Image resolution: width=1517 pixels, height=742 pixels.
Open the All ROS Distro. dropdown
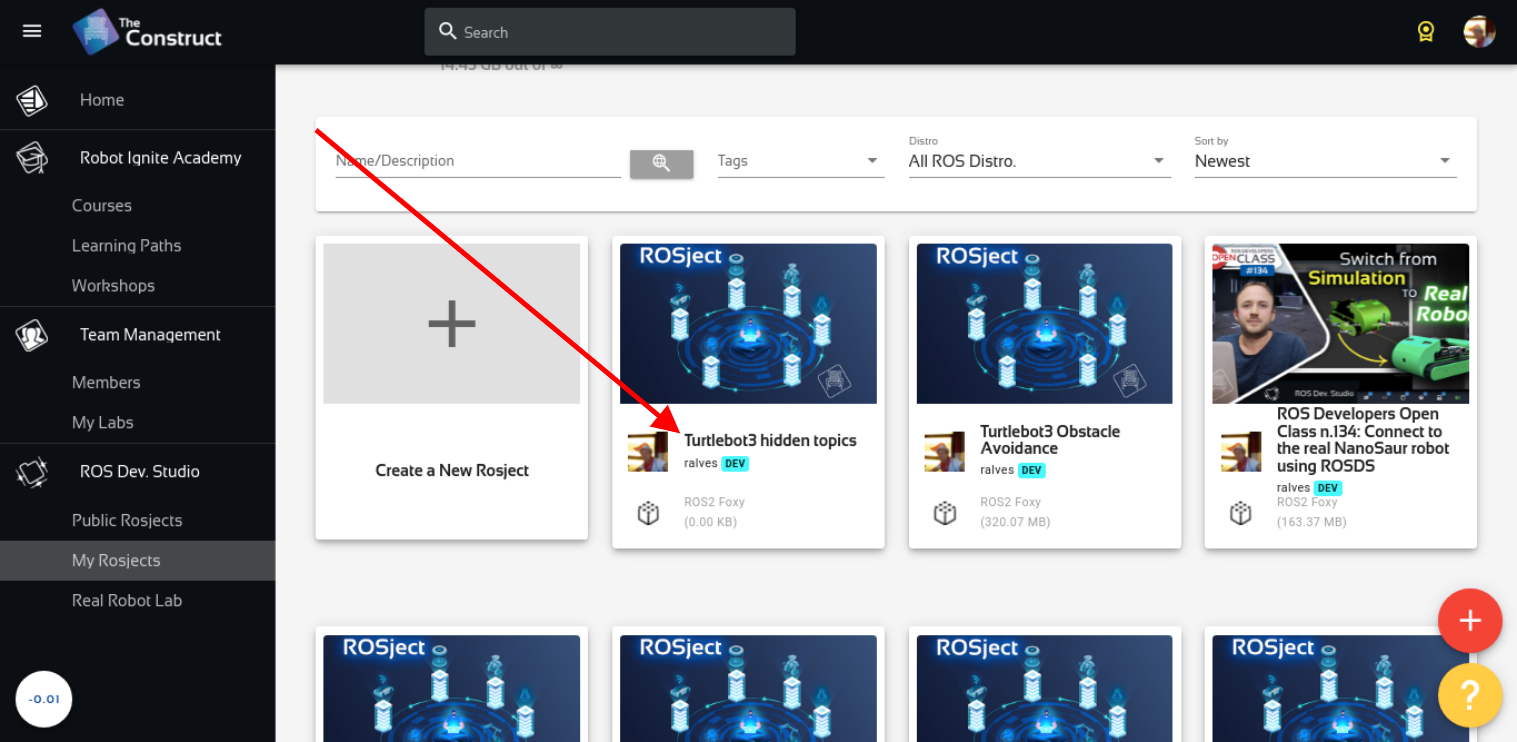(1040, 161)
